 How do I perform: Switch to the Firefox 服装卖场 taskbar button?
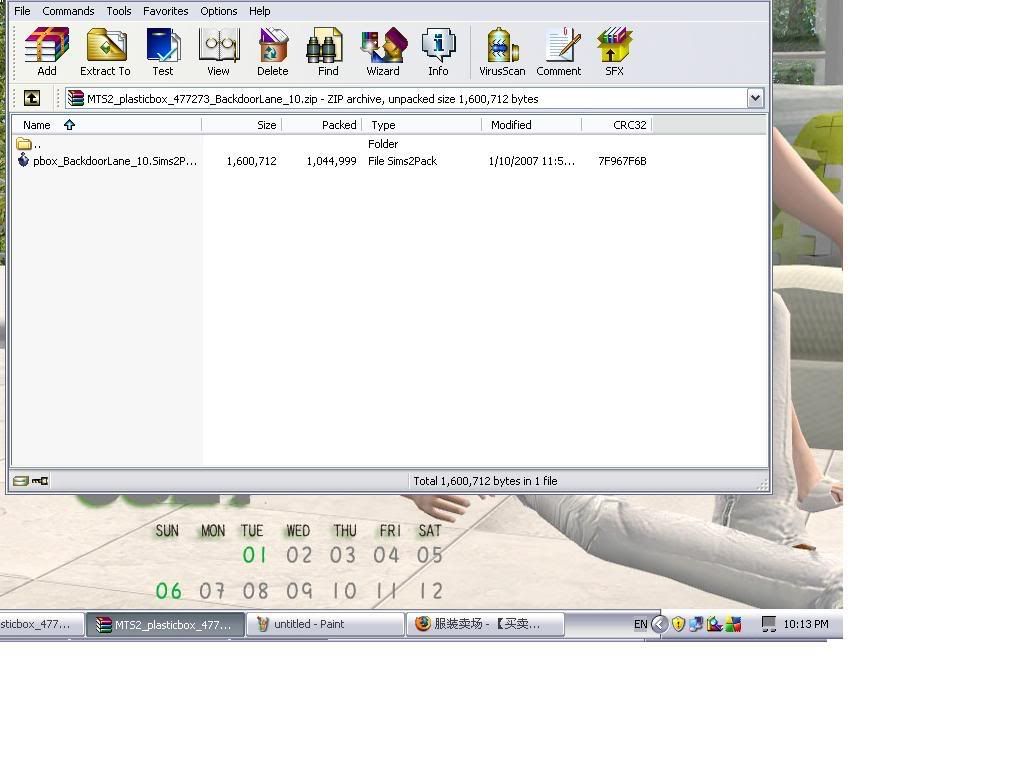coord(485,624)
